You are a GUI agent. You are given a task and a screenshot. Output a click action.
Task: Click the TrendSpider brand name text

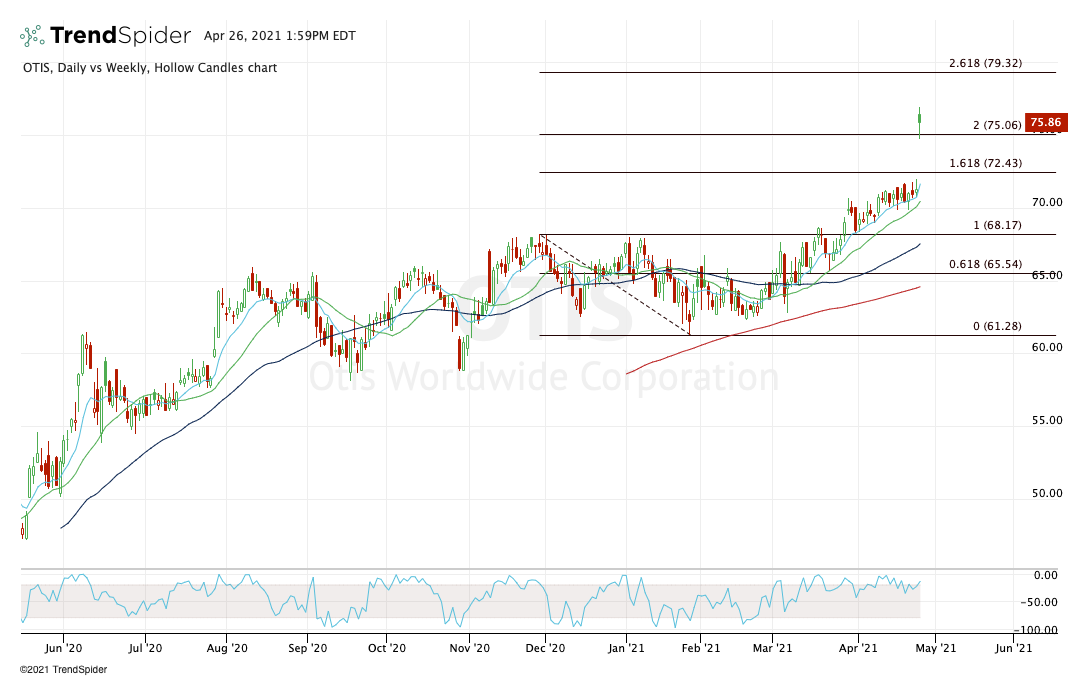point(120,36)
